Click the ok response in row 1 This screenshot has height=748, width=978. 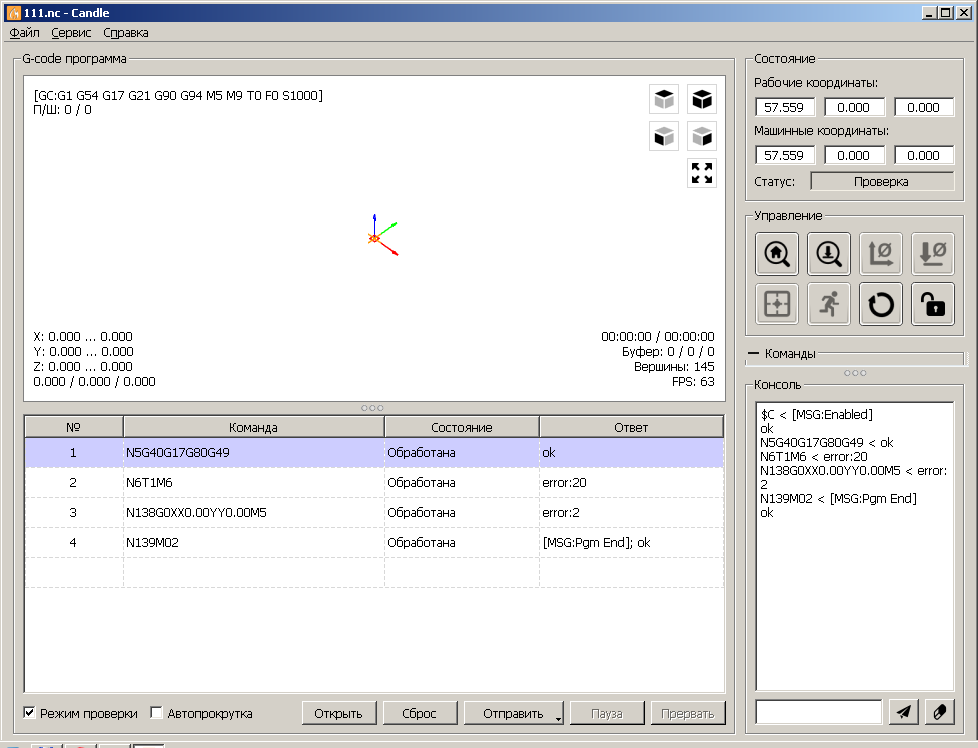(x=631, y=453)
